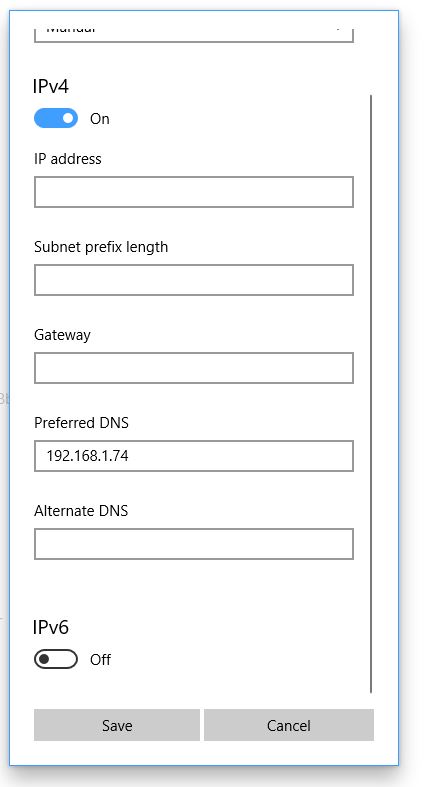Click the dialog's vertical scrollbar

click(x=371, y=394)
